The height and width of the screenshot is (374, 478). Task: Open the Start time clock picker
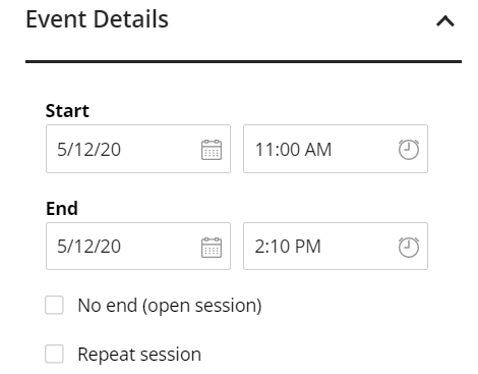[x=409, y=150]
